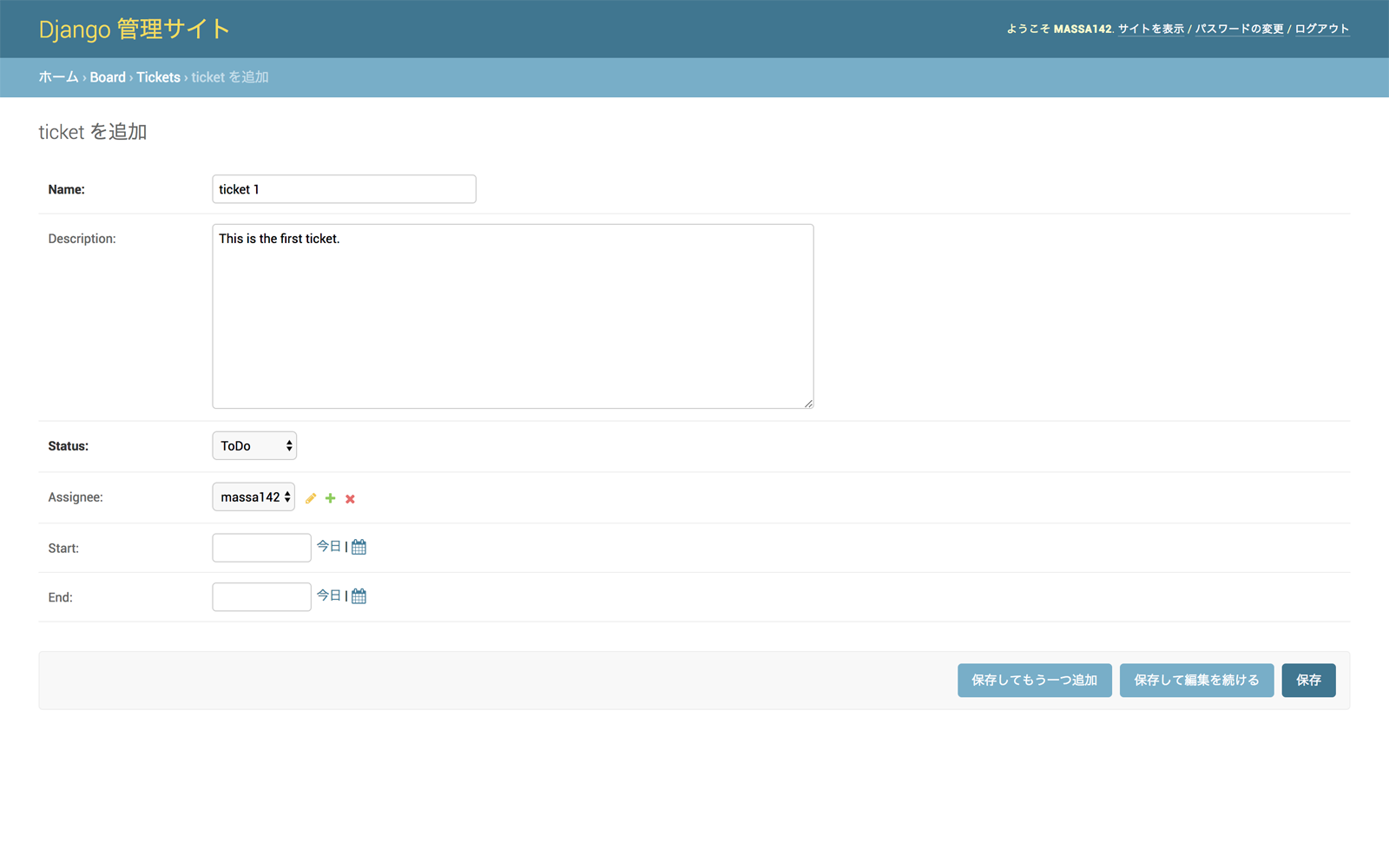Click the 保存 button
Screen dimensions: 1389x868
1308,681
